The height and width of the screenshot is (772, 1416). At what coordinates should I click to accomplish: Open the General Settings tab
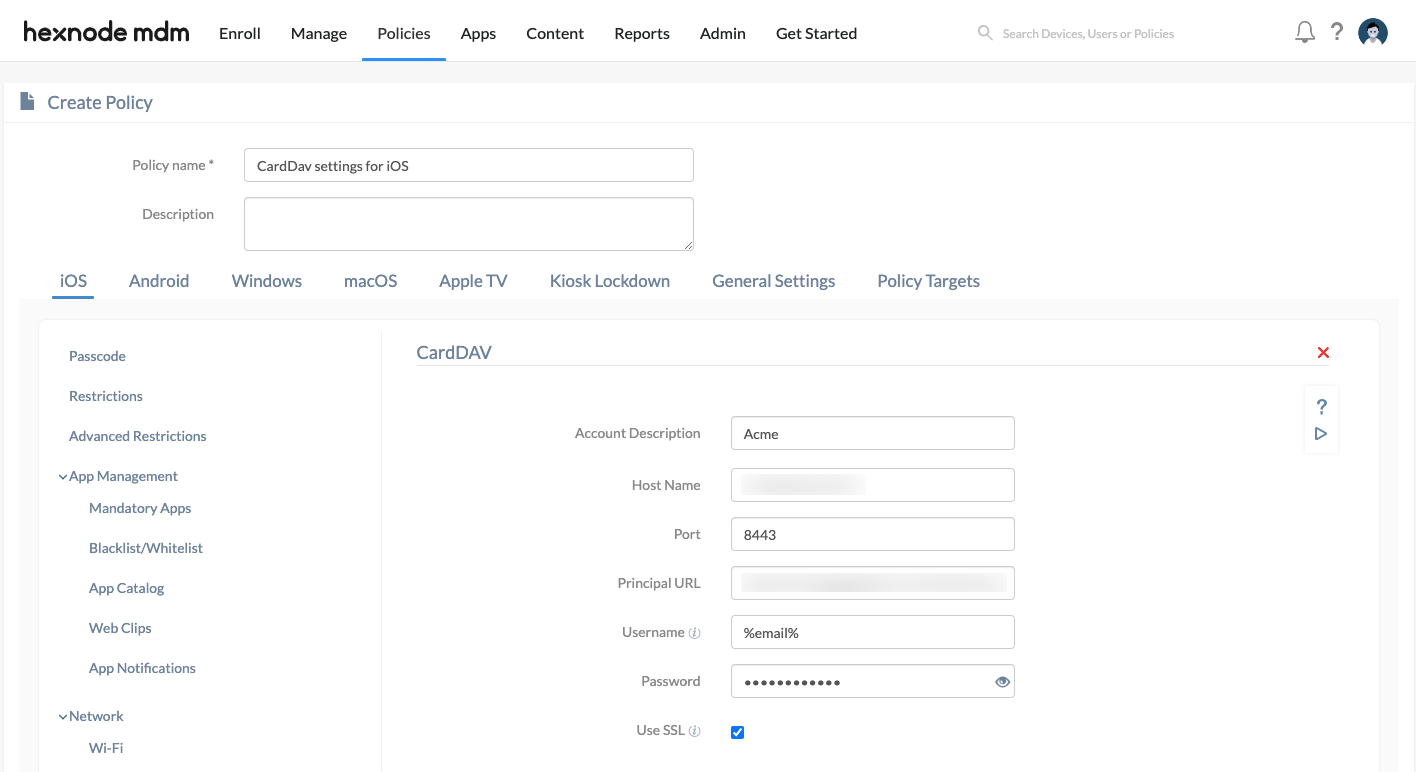(774, 281)
